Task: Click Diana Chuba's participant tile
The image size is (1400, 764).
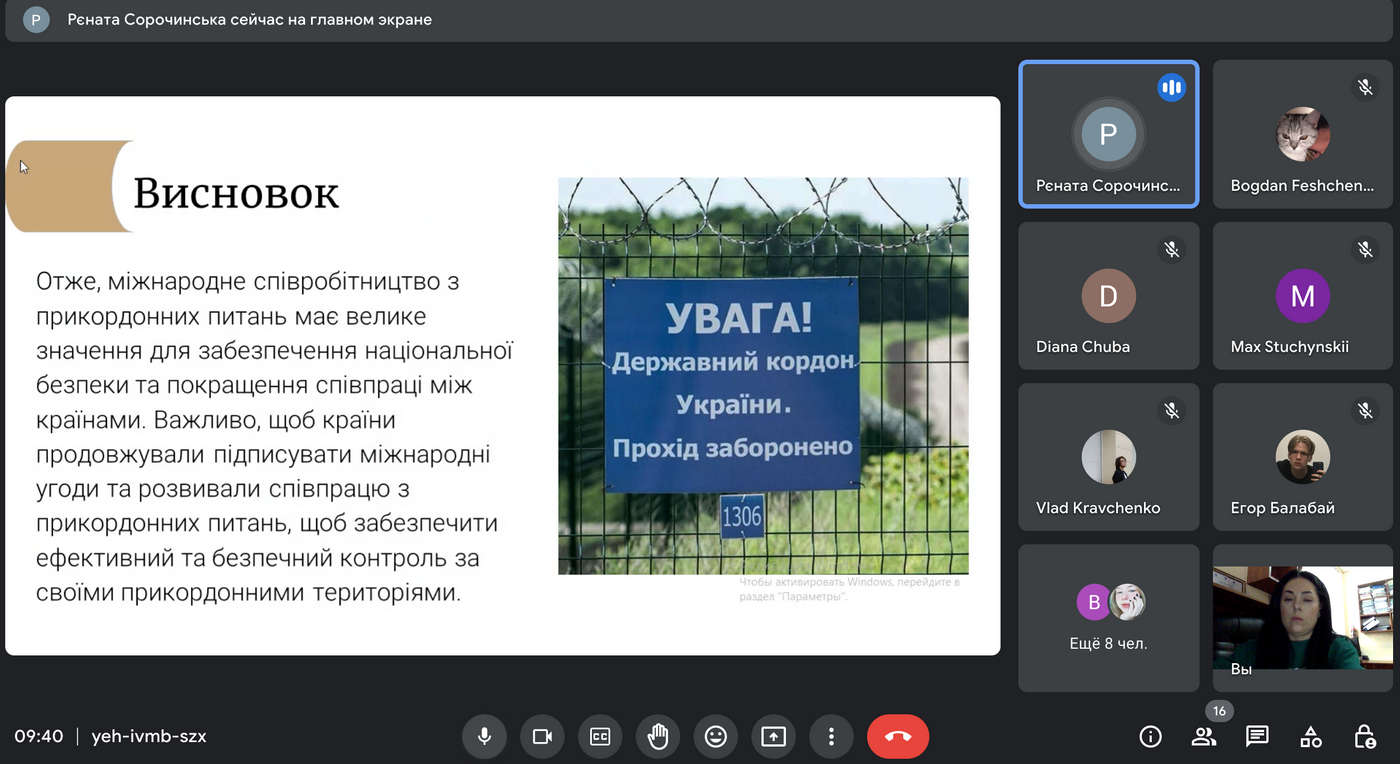Action: coord(1108,296)
